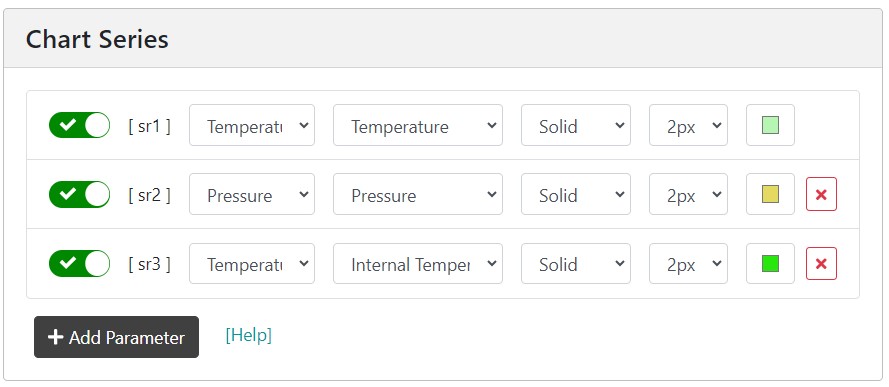This screenshot has height=387, width=889.
Task: Expand Internal Temperature dropdown in sr3
Action: coord(418,263)
